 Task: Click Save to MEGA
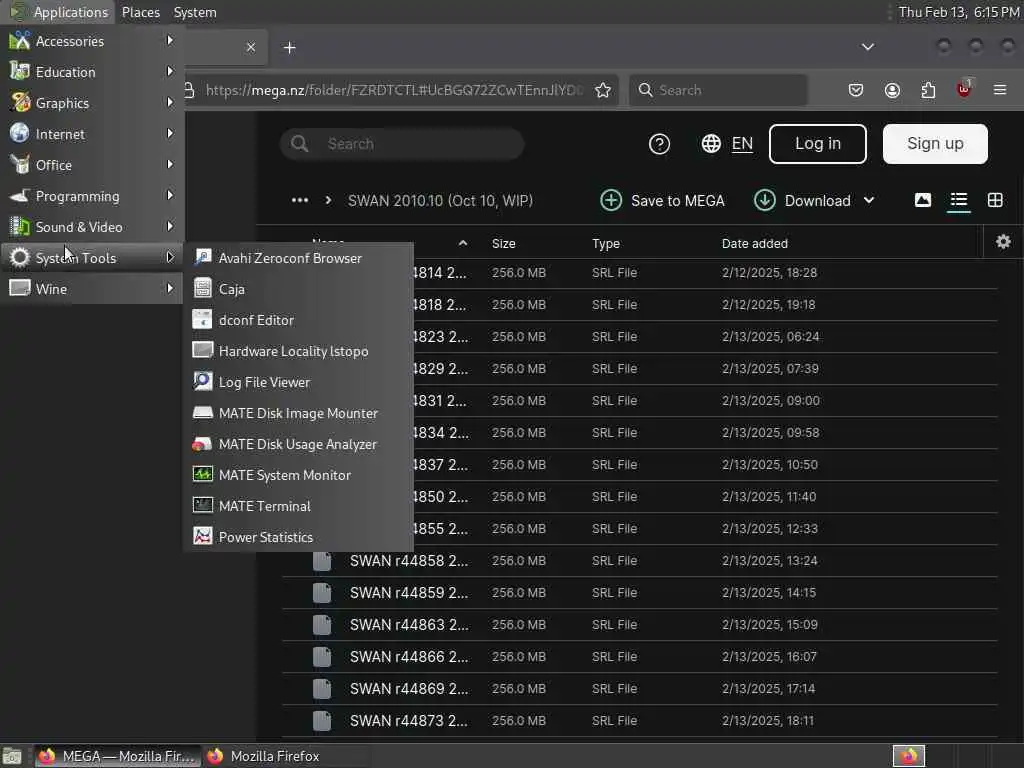pos(662,200)
